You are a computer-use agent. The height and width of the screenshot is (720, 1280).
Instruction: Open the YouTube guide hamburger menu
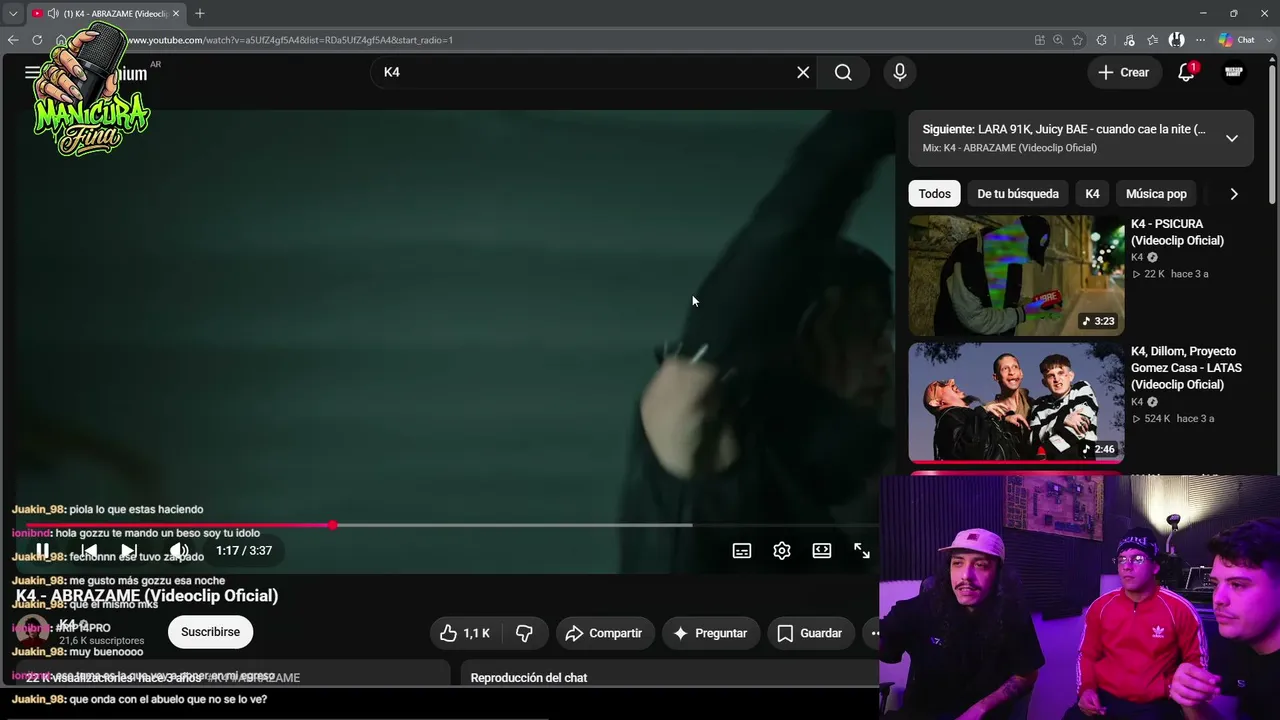pyautogui.click(x=32, y=72)
